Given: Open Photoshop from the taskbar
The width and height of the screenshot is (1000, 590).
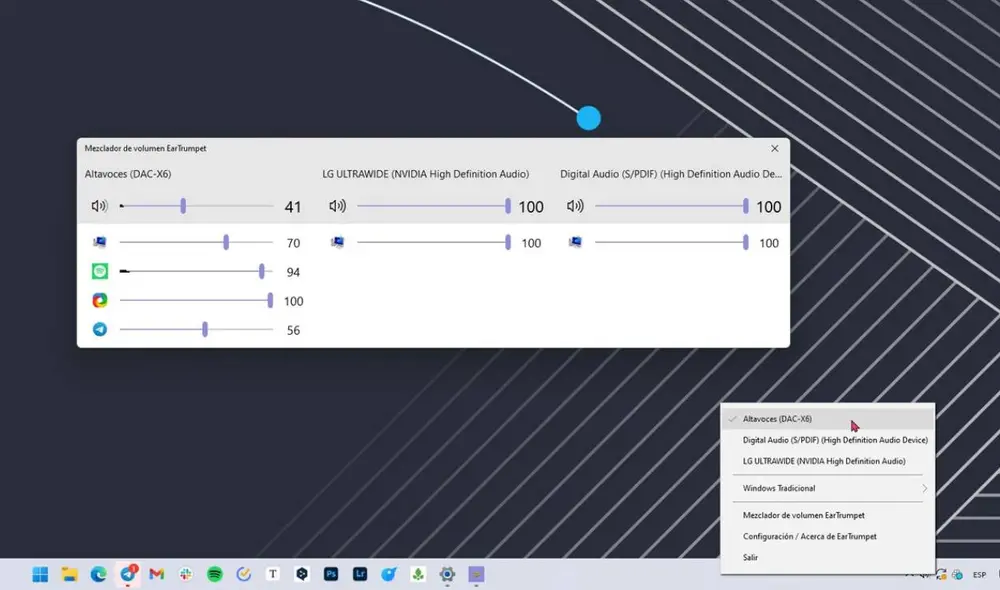Looking at the screenshot, I should 330,575.
